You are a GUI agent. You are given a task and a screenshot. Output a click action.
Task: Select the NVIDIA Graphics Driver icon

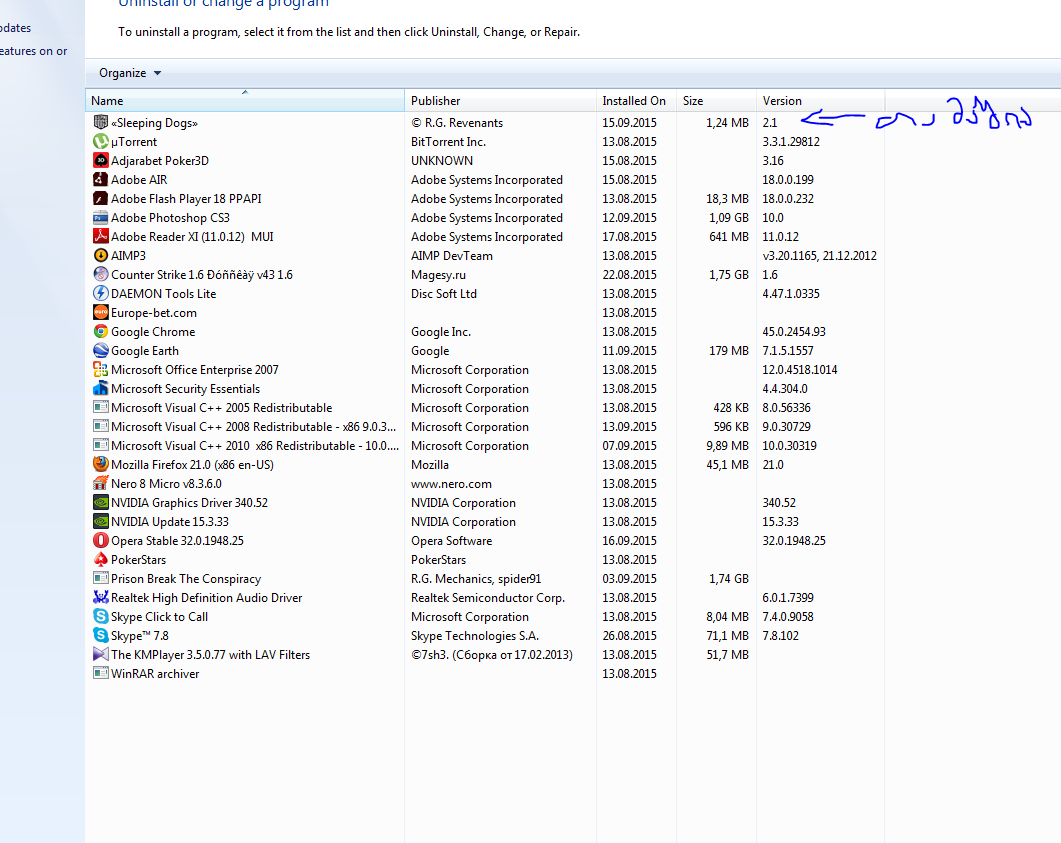pos(100,503)
